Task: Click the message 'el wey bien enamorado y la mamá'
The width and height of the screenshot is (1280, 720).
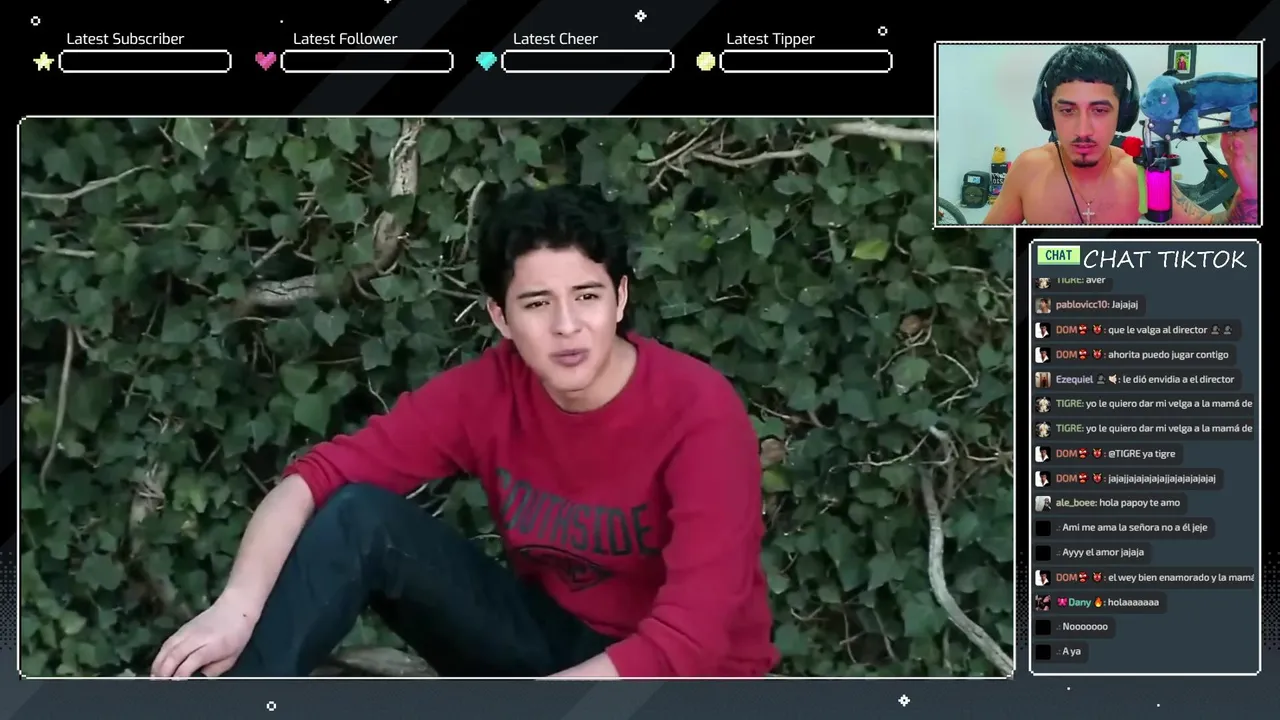Action: (x=1181, y=577)
